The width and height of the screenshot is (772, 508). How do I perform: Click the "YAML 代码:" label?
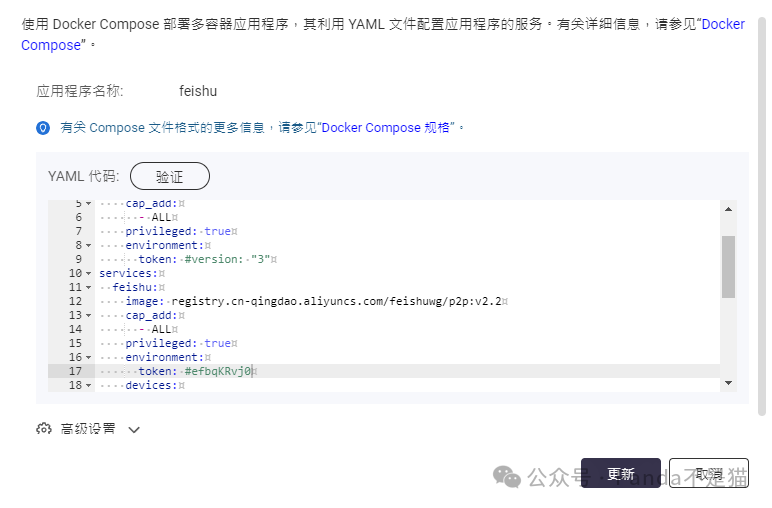[x=83, y=176]
